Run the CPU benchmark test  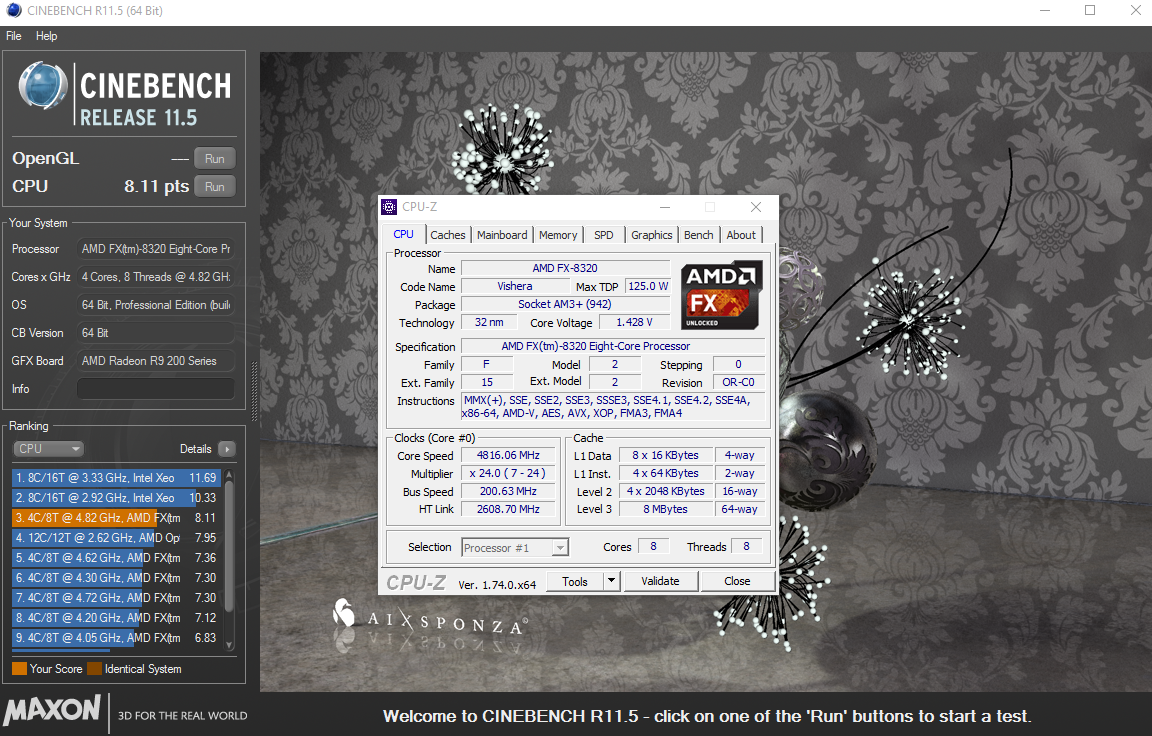click(x=215, y=187)
